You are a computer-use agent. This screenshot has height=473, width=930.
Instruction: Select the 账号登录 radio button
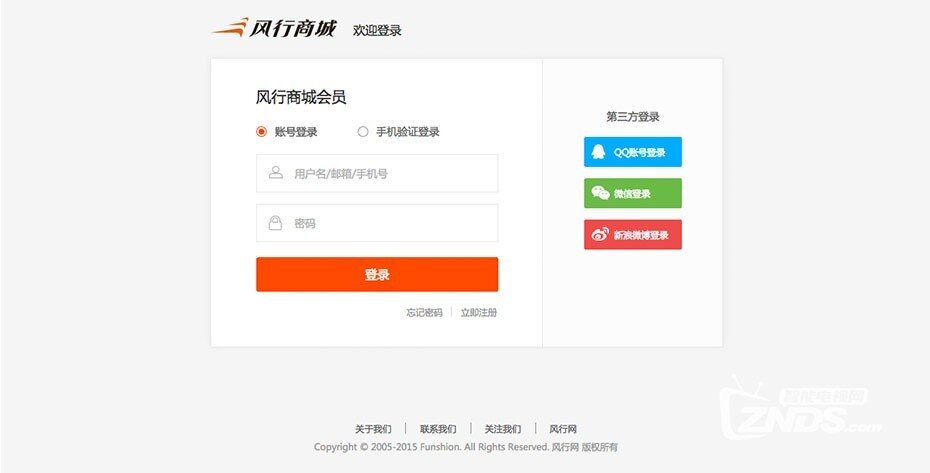[262, 132]
